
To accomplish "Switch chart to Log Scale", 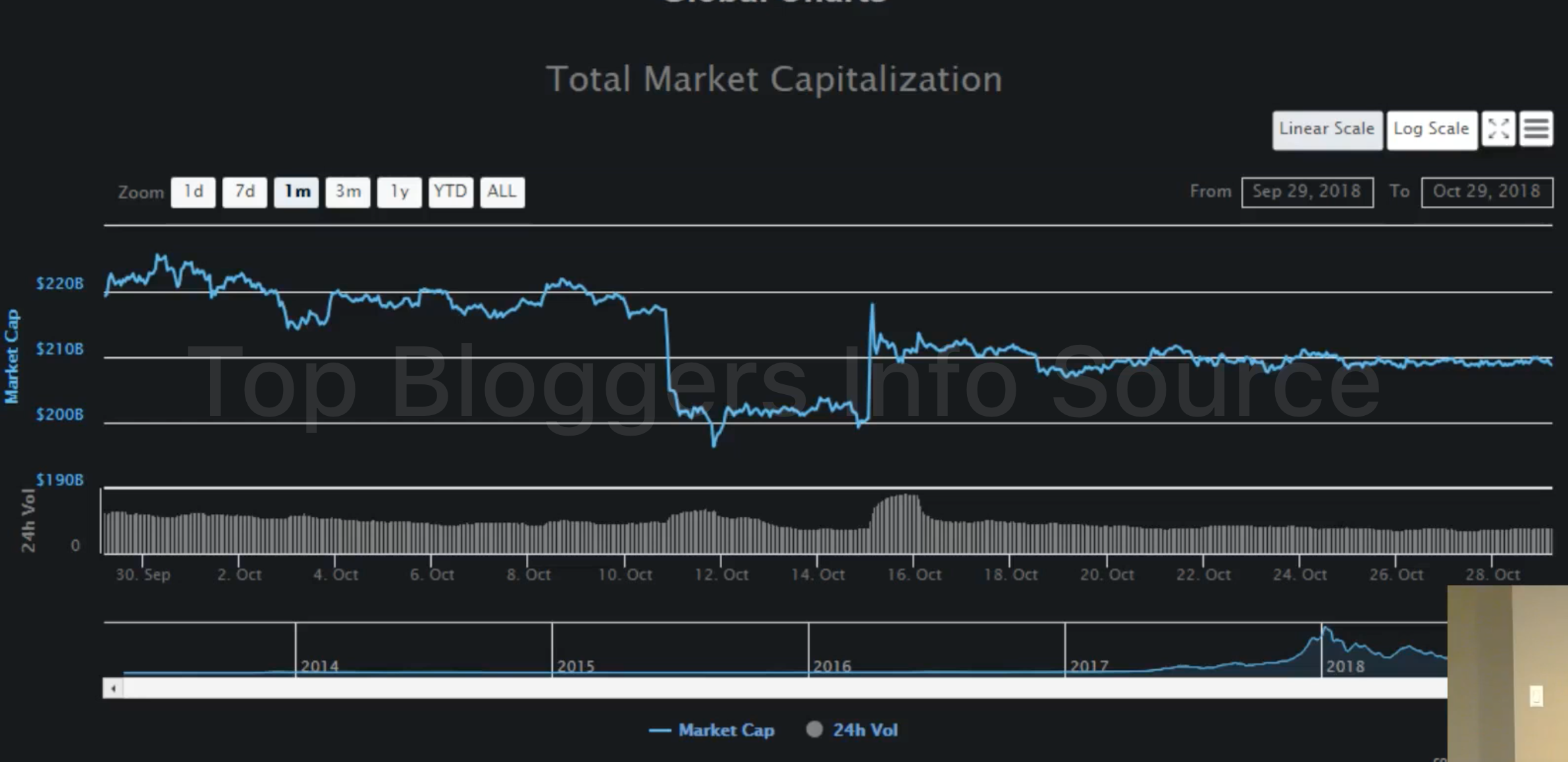I will click(1431, 130).
